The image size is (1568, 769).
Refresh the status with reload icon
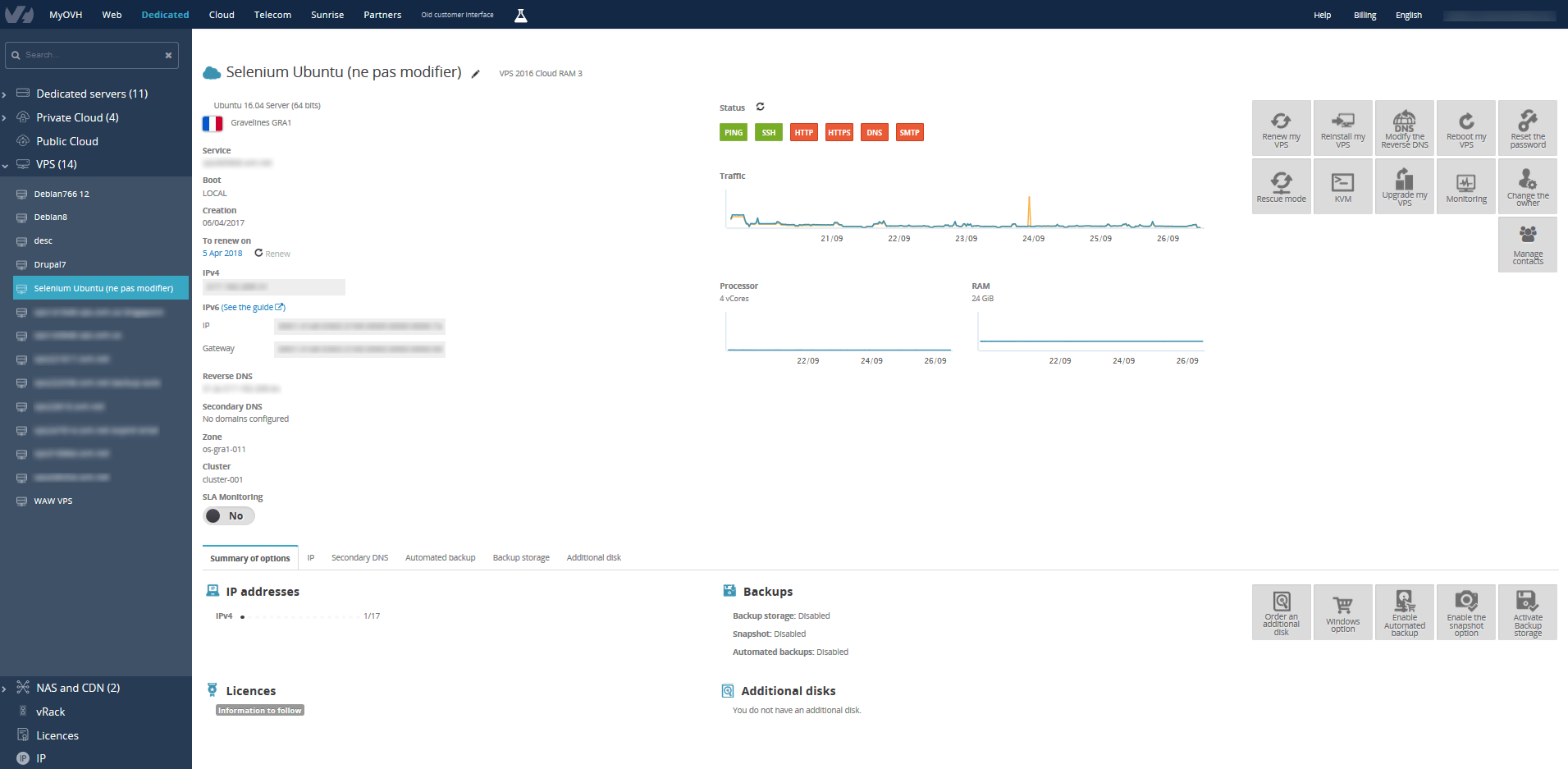point(760,107)
